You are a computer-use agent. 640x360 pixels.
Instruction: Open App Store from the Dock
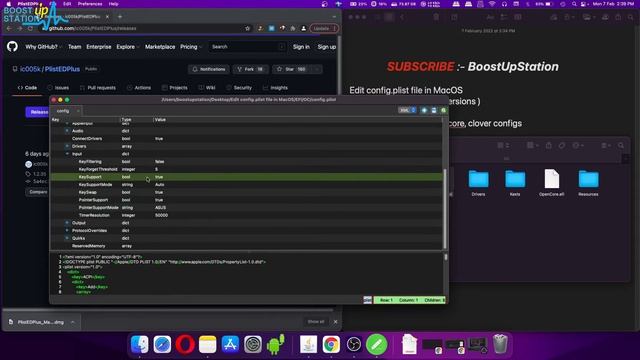pyautogui.click(x=230, y=344)
